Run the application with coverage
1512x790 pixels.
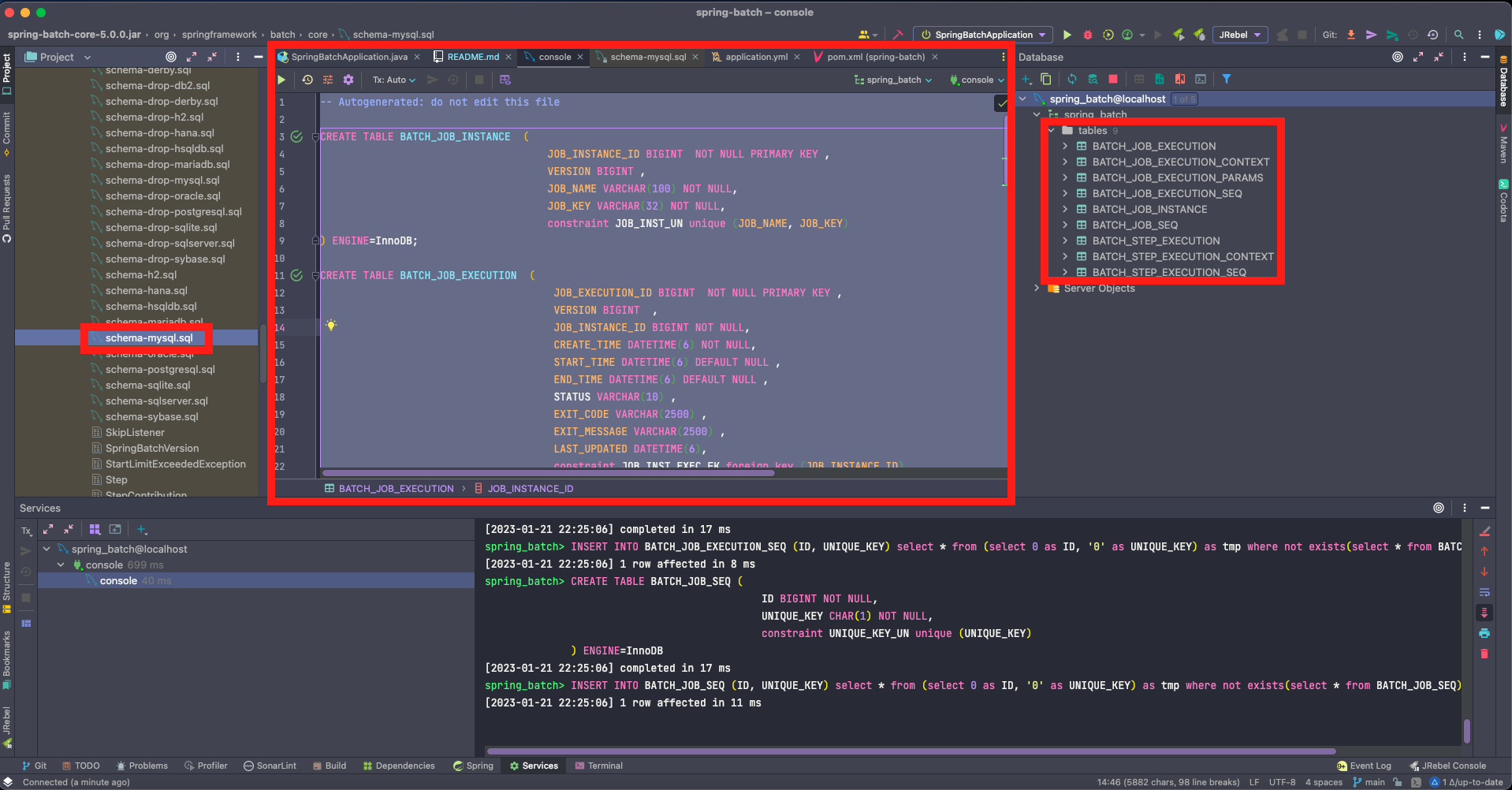point(1108,35)
